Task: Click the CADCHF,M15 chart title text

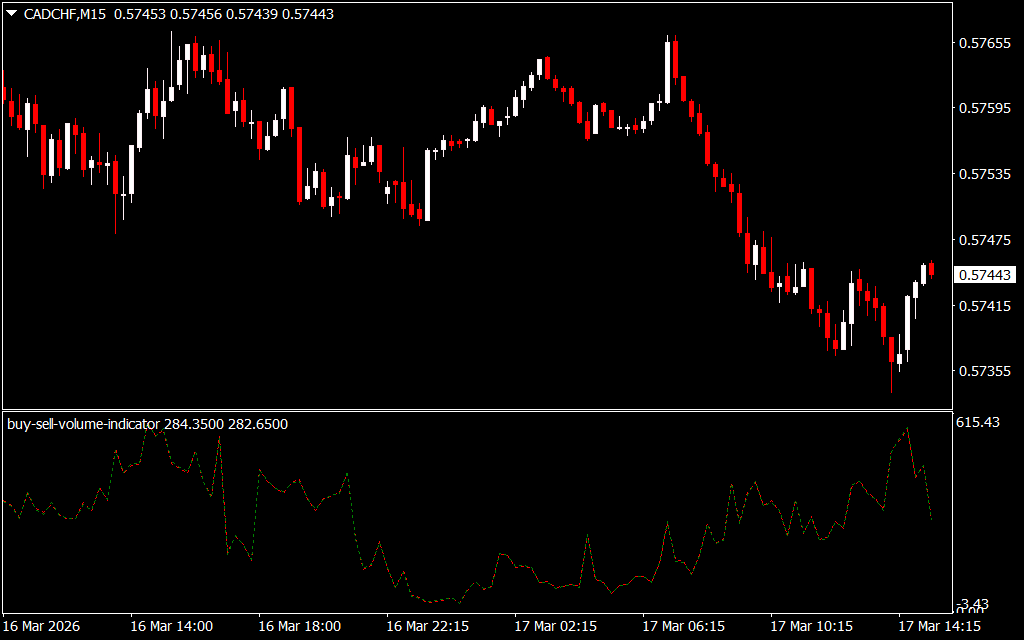Action: [x=65, y=14]
